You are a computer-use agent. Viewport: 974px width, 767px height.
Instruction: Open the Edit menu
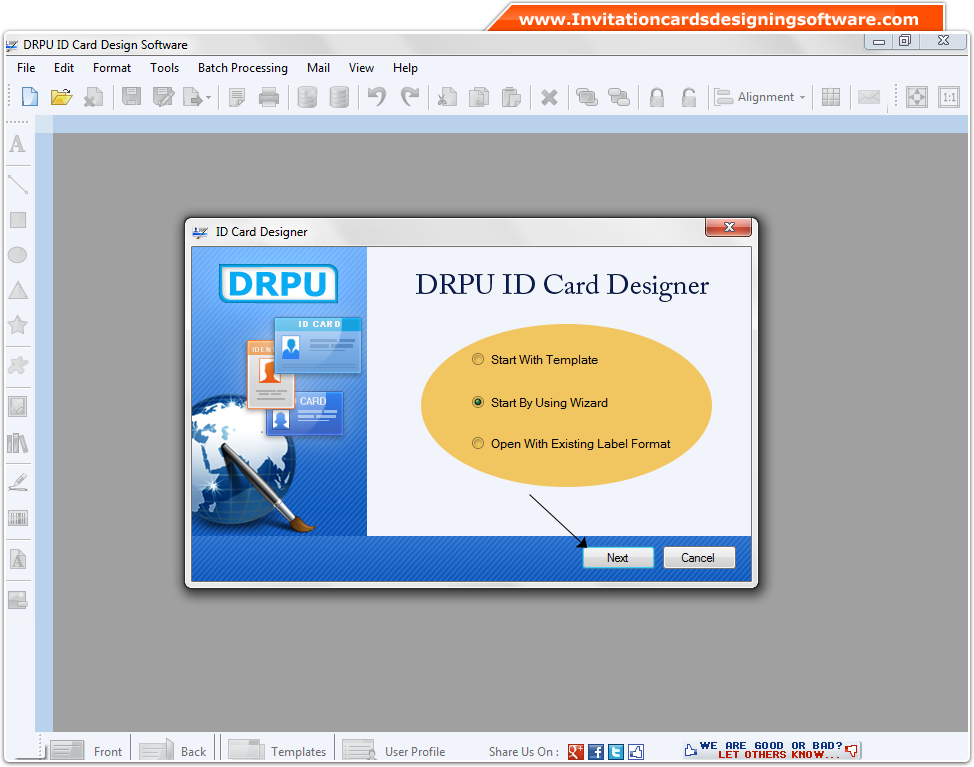pyautogui.click(x=63, y=68)
